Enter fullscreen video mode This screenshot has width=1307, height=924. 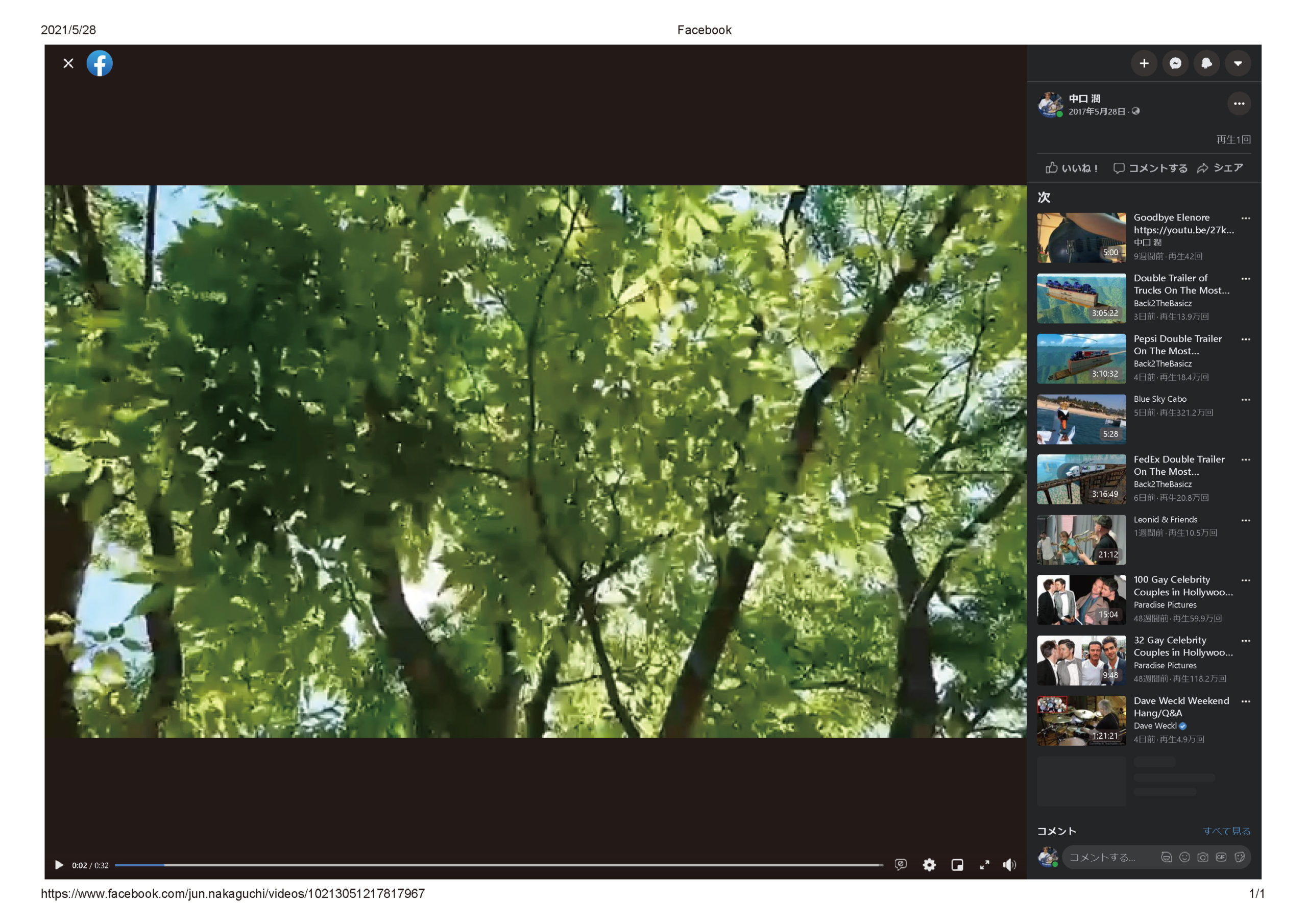(984, 865)
